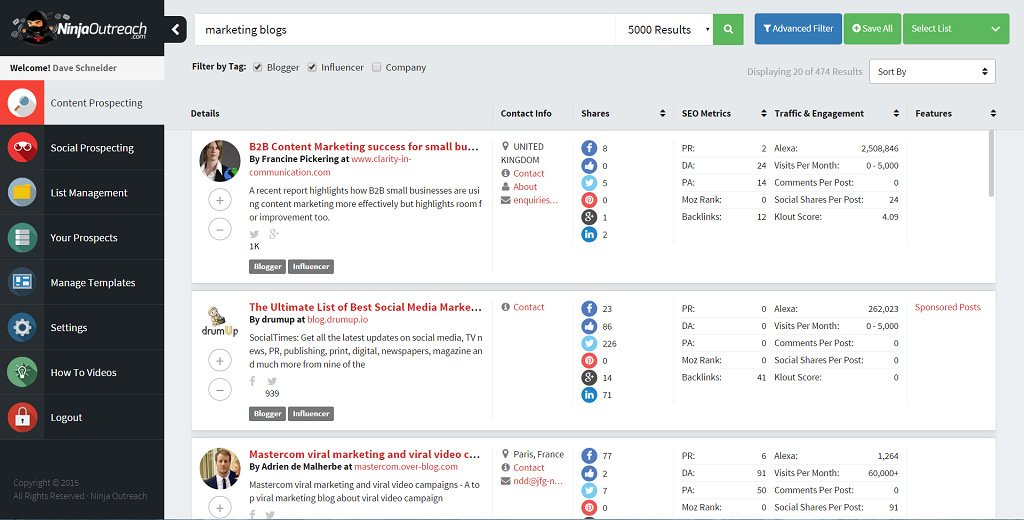
Task: Click the Save All button
Action: coord(872,29)
